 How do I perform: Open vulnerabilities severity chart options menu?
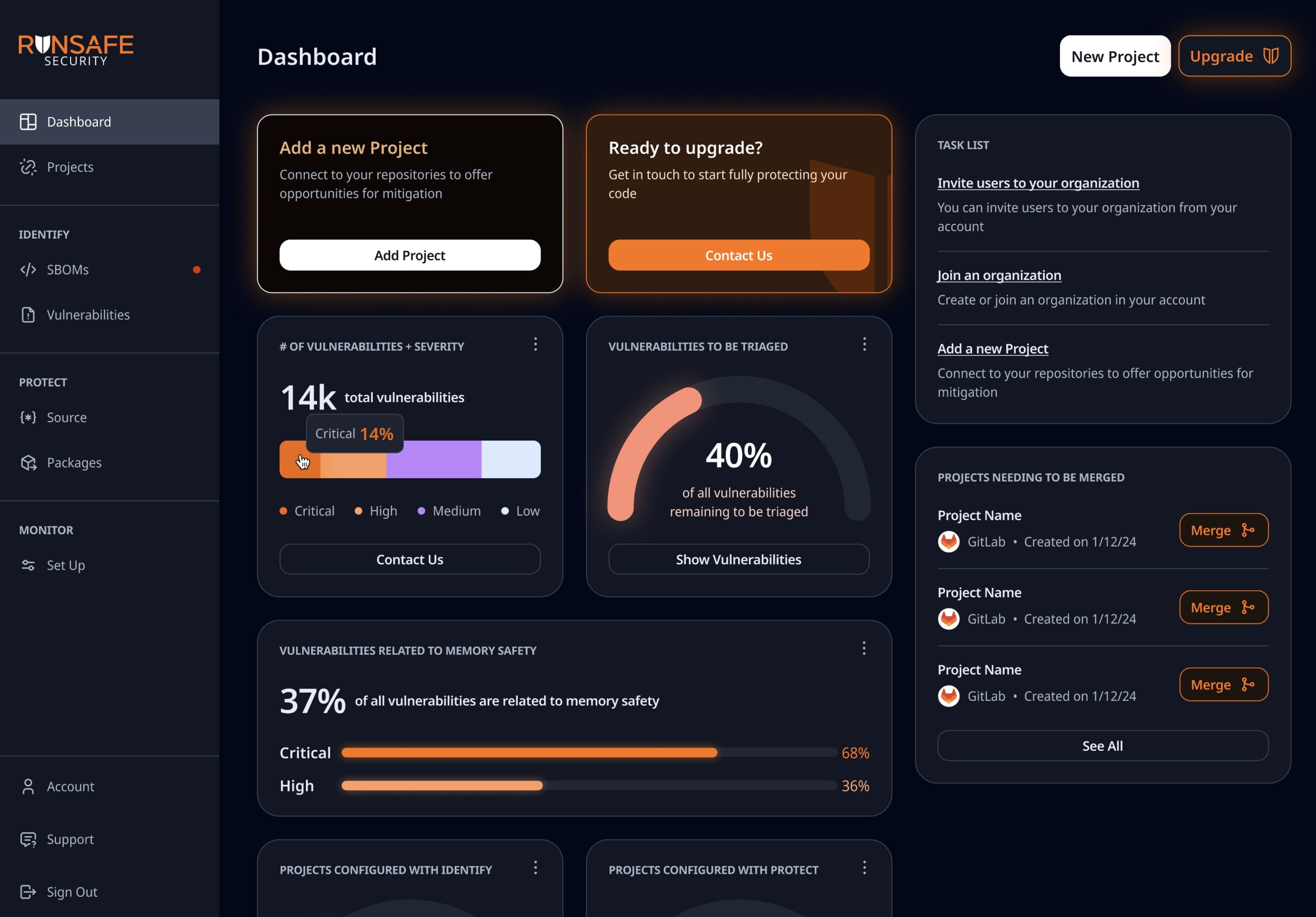coord(535,344)
